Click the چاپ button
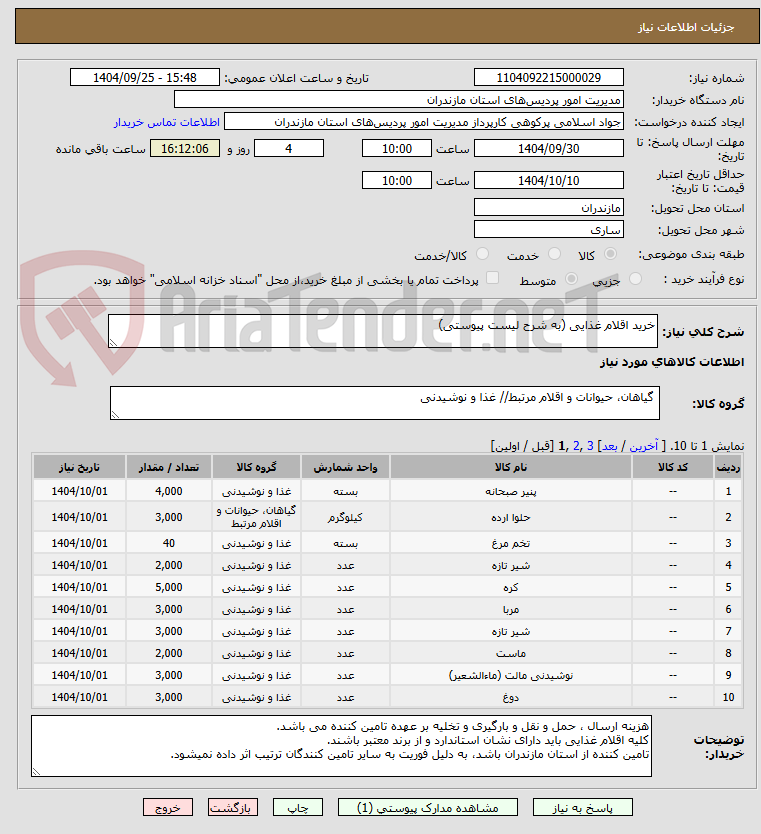This screenshot has height=834, width=761. pos(298,807)
